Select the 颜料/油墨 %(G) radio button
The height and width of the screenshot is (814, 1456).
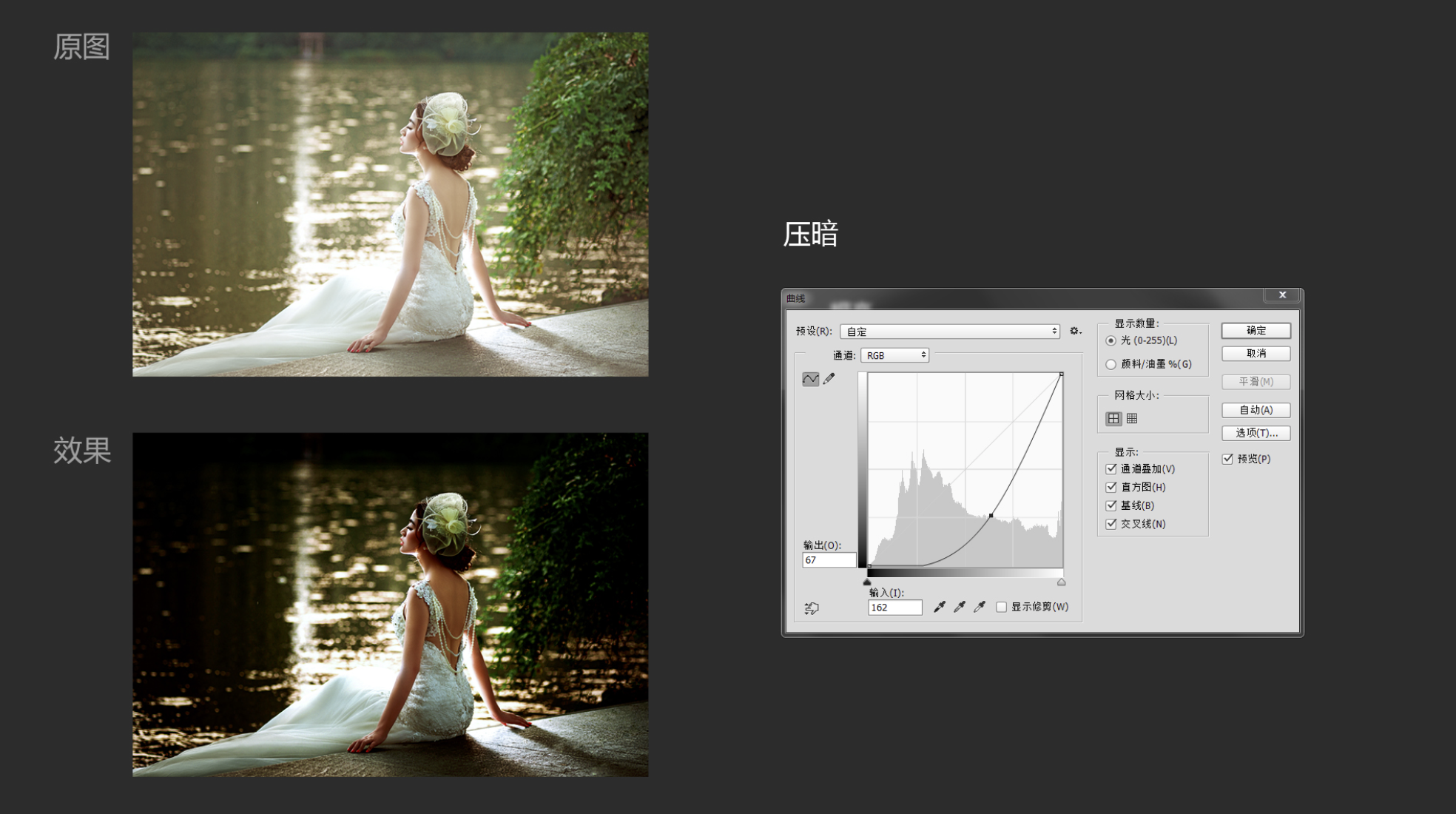tap(1111, 364)
